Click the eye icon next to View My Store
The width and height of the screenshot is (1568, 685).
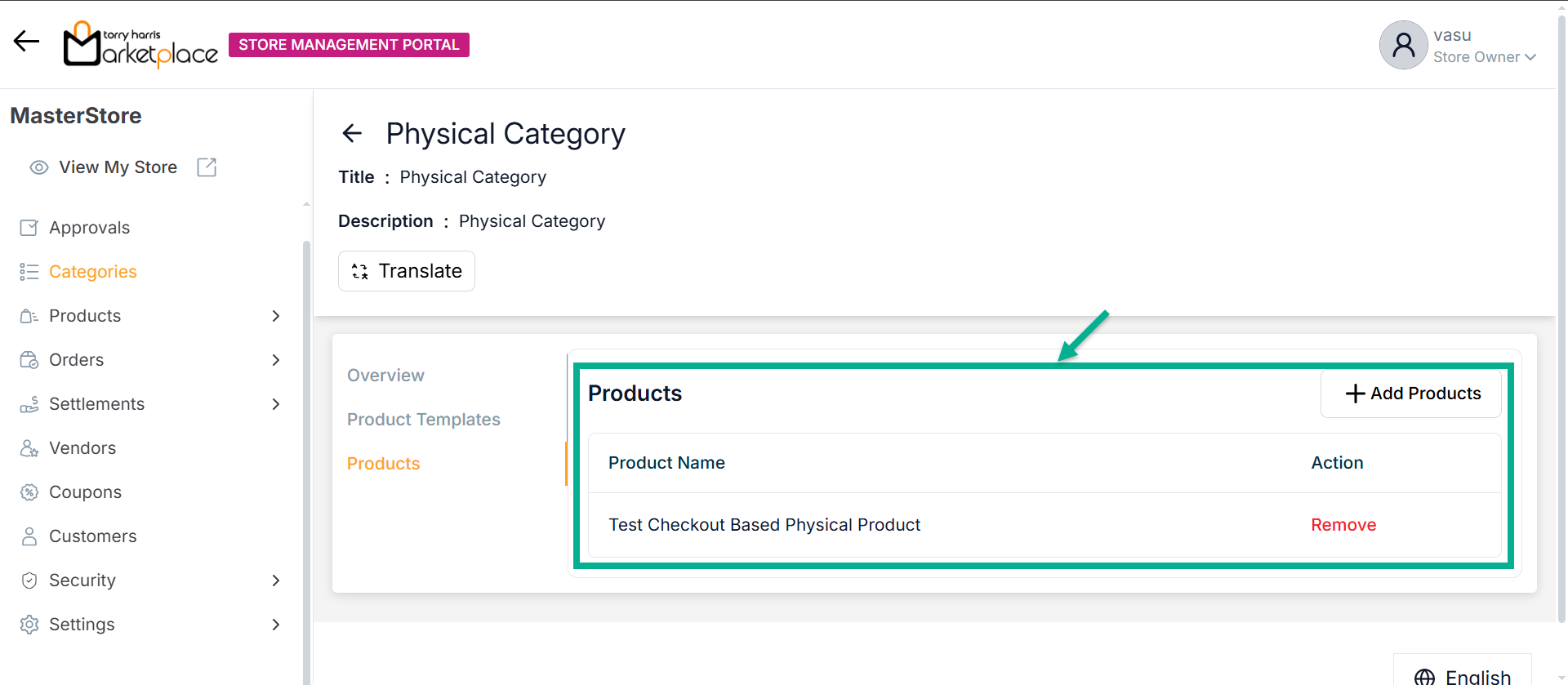[38, 167]
